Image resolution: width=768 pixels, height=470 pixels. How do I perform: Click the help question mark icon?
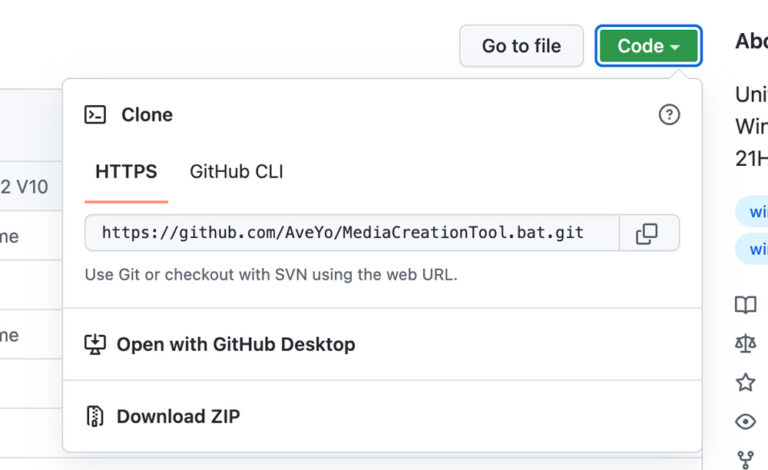pyautogui.click(x=669, y=115)
